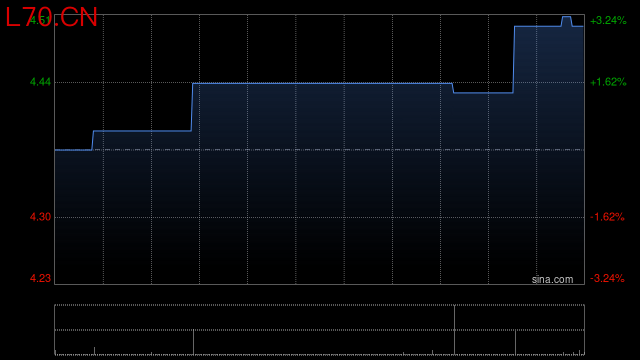Image resolution: width=640 pixels, height=360 pixels.
Task: Click the 4.23 price axis label
Action: point(40,278)
